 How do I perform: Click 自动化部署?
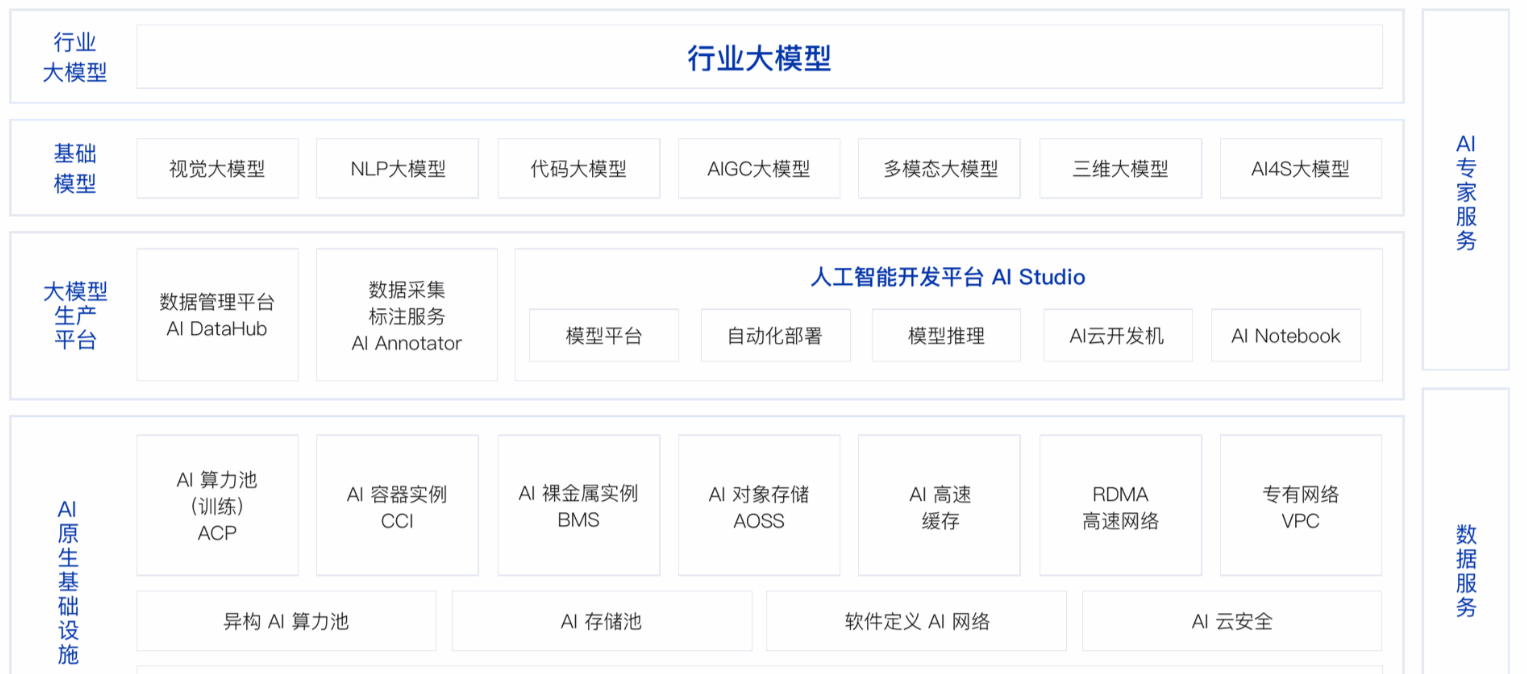pyautogui.click(x=775, y=335)
